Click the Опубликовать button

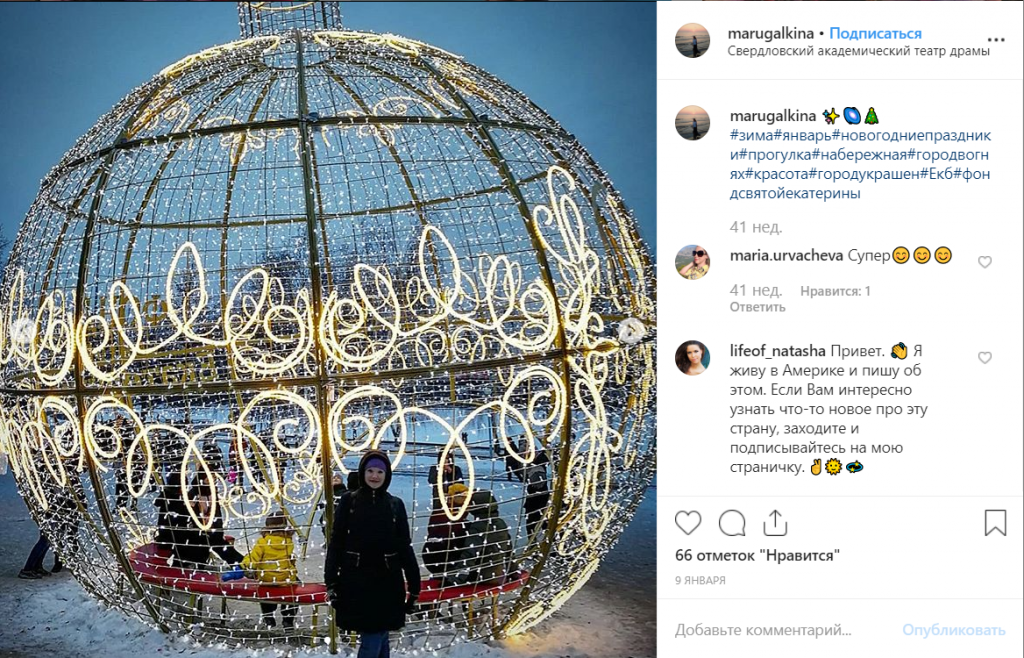954,630
